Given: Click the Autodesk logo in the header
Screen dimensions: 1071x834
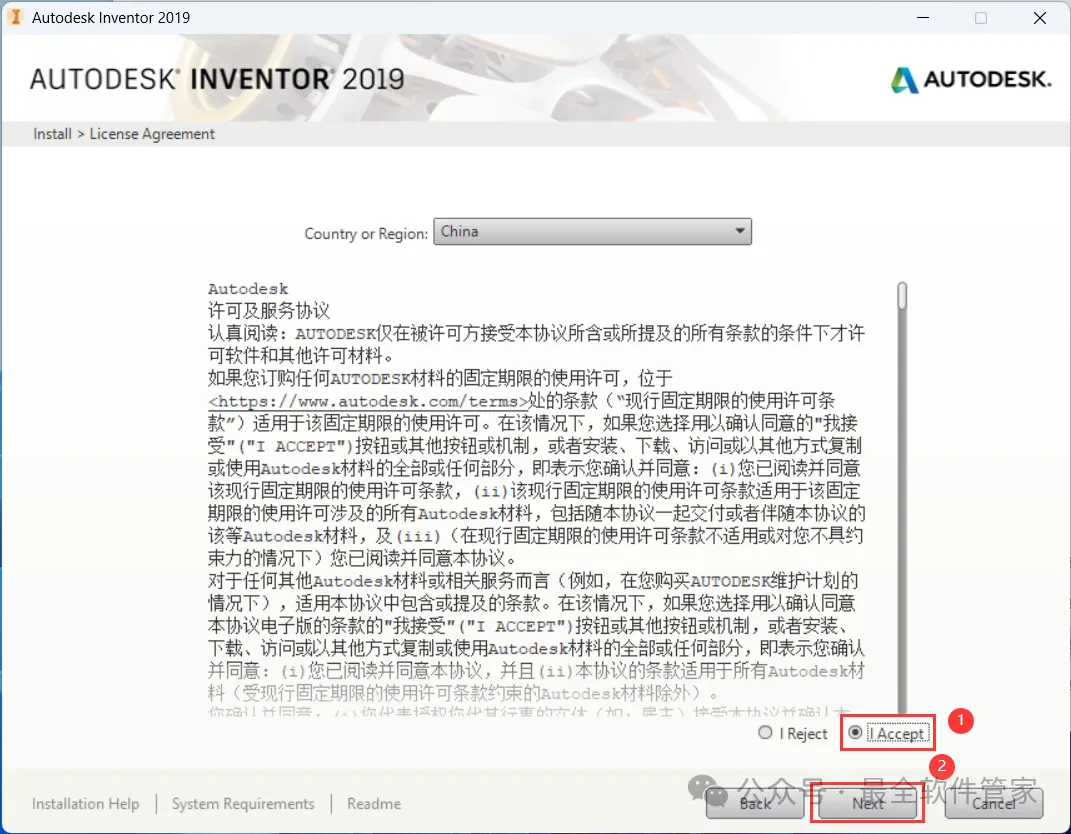Looking at the screenshot, I should [971, 79].
